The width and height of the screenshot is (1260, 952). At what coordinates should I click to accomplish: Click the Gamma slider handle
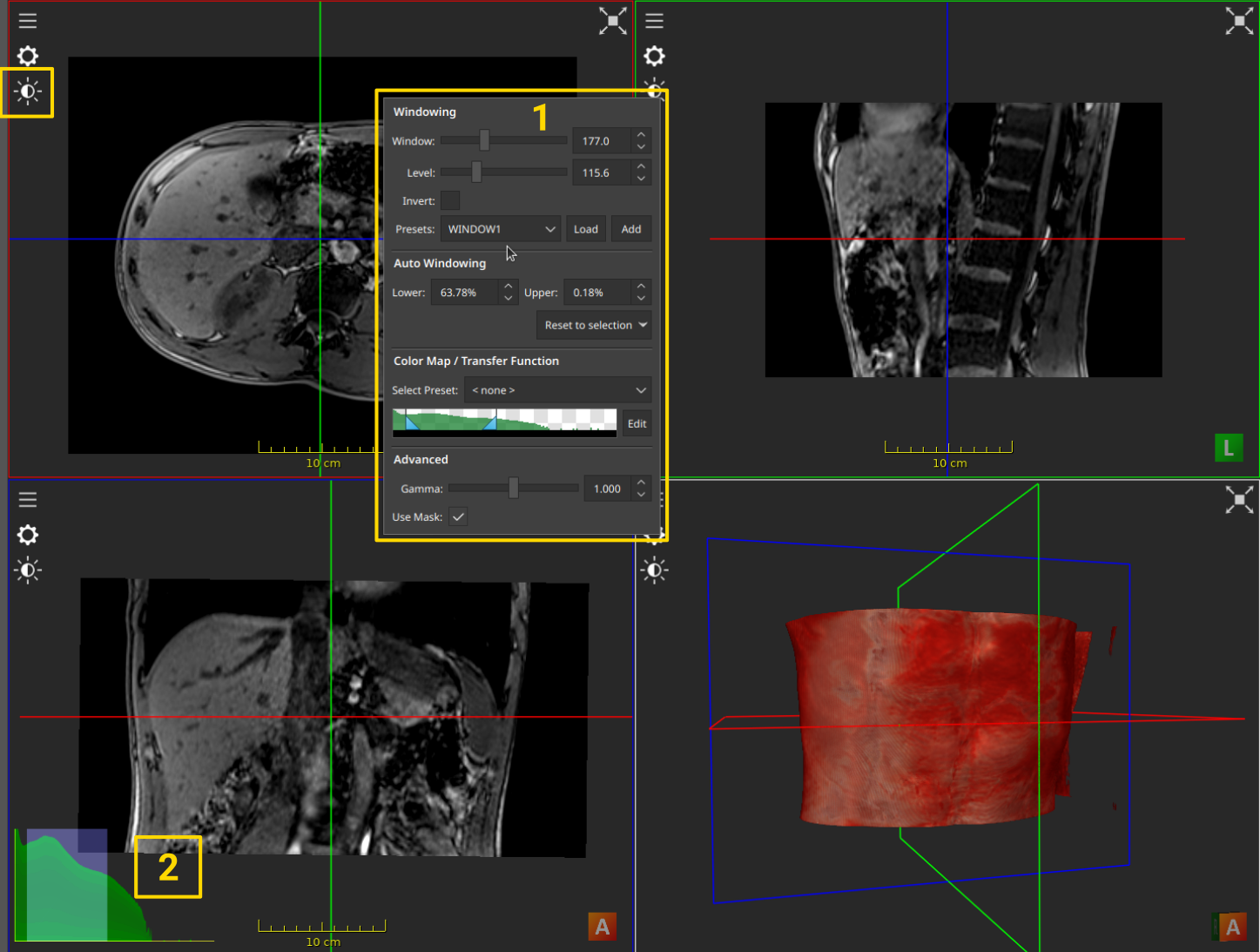(x=514, y=489)
